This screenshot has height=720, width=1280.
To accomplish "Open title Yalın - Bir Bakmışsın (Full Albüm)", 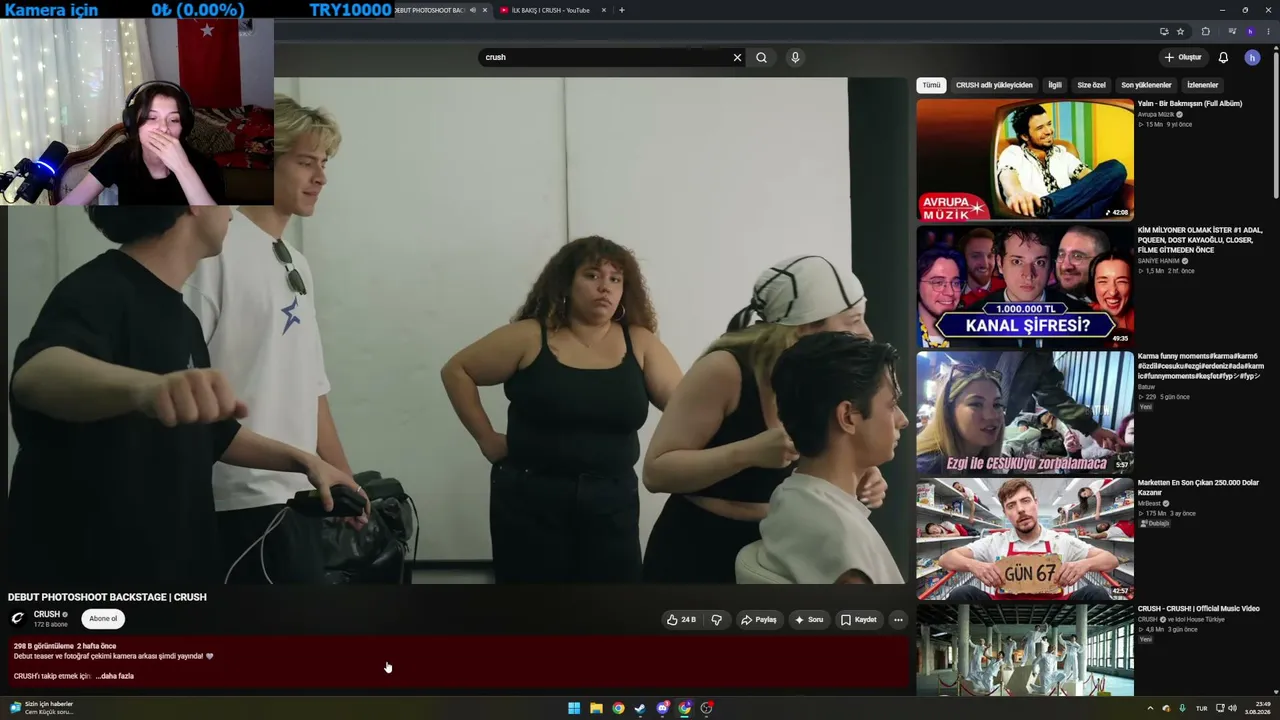I will pyautogui.click(x=1190, y=104).
